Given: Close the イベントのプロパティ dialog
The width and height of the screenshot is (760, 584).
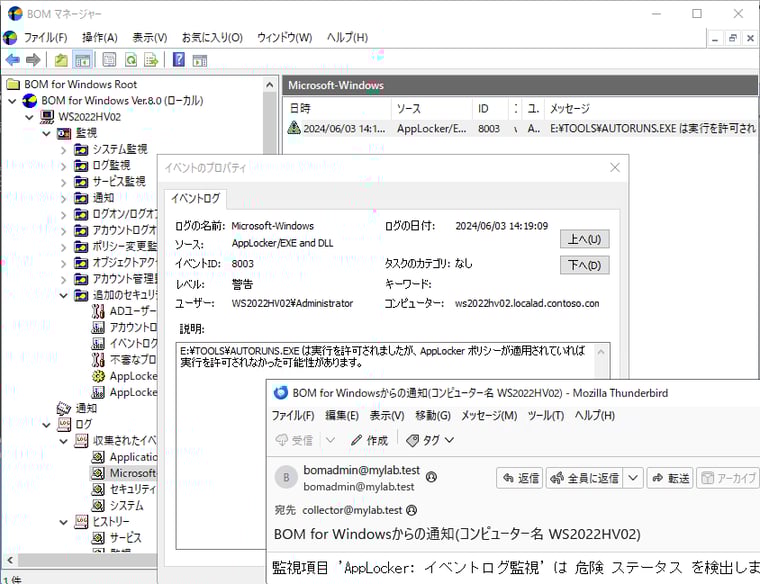Looking at the screenshot, I should tap(615, 167).
